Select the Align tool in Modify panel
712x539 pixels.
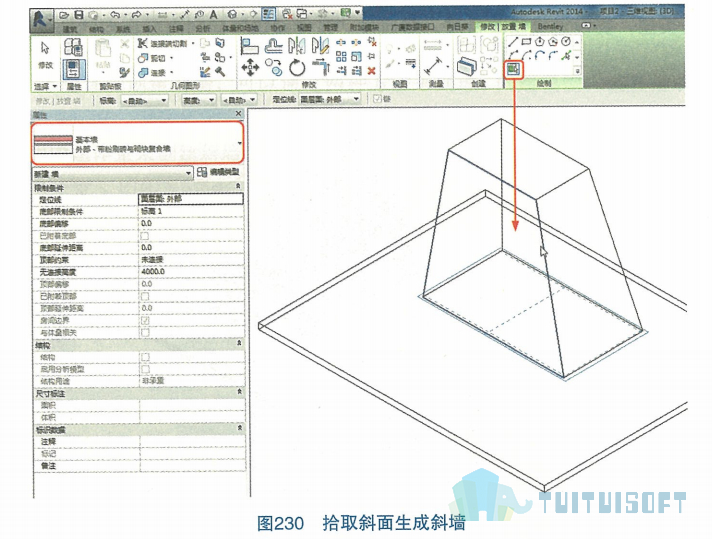(x=249, y=46)
